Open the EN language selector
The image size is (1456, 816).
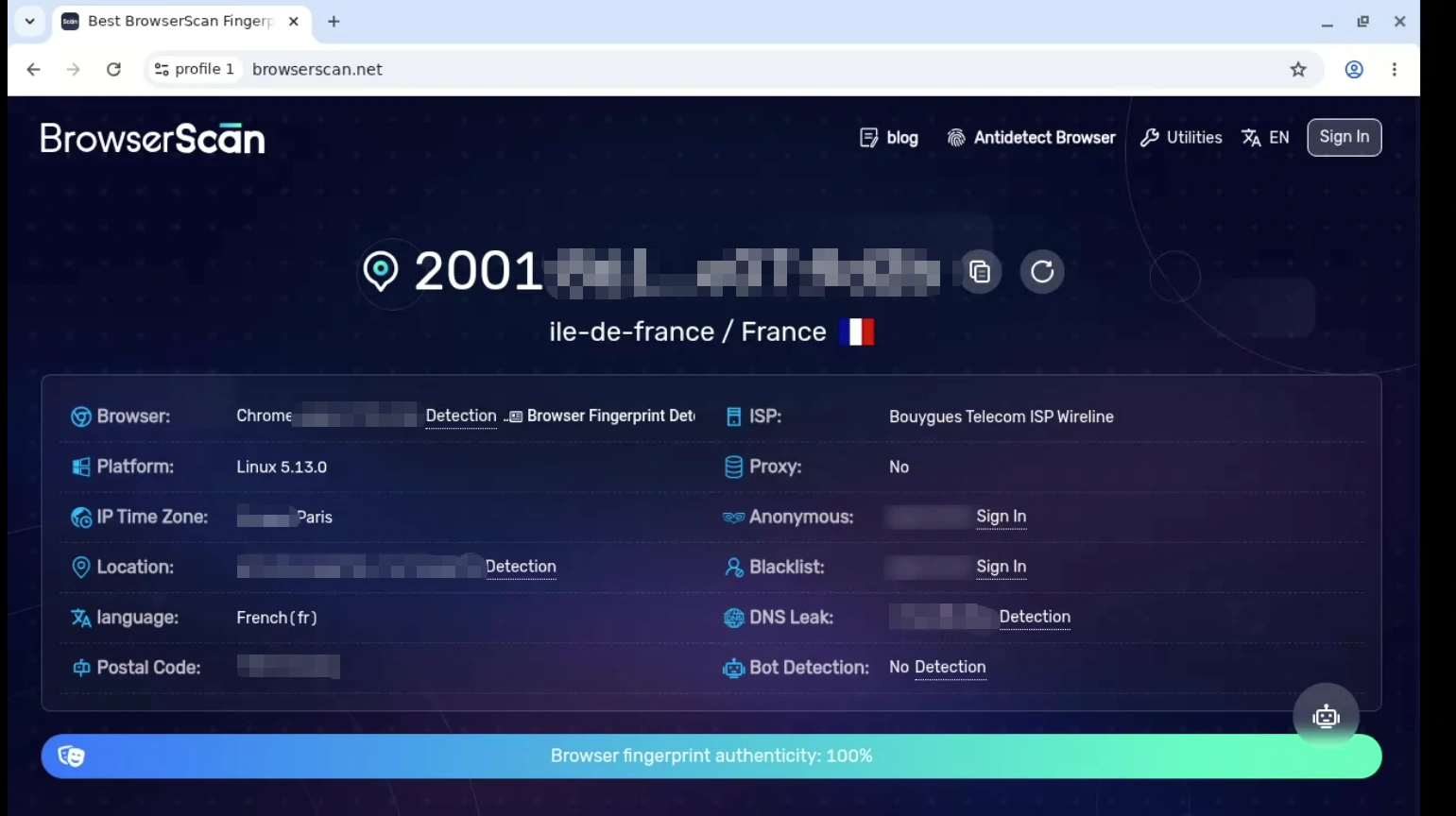(1265, 138)
